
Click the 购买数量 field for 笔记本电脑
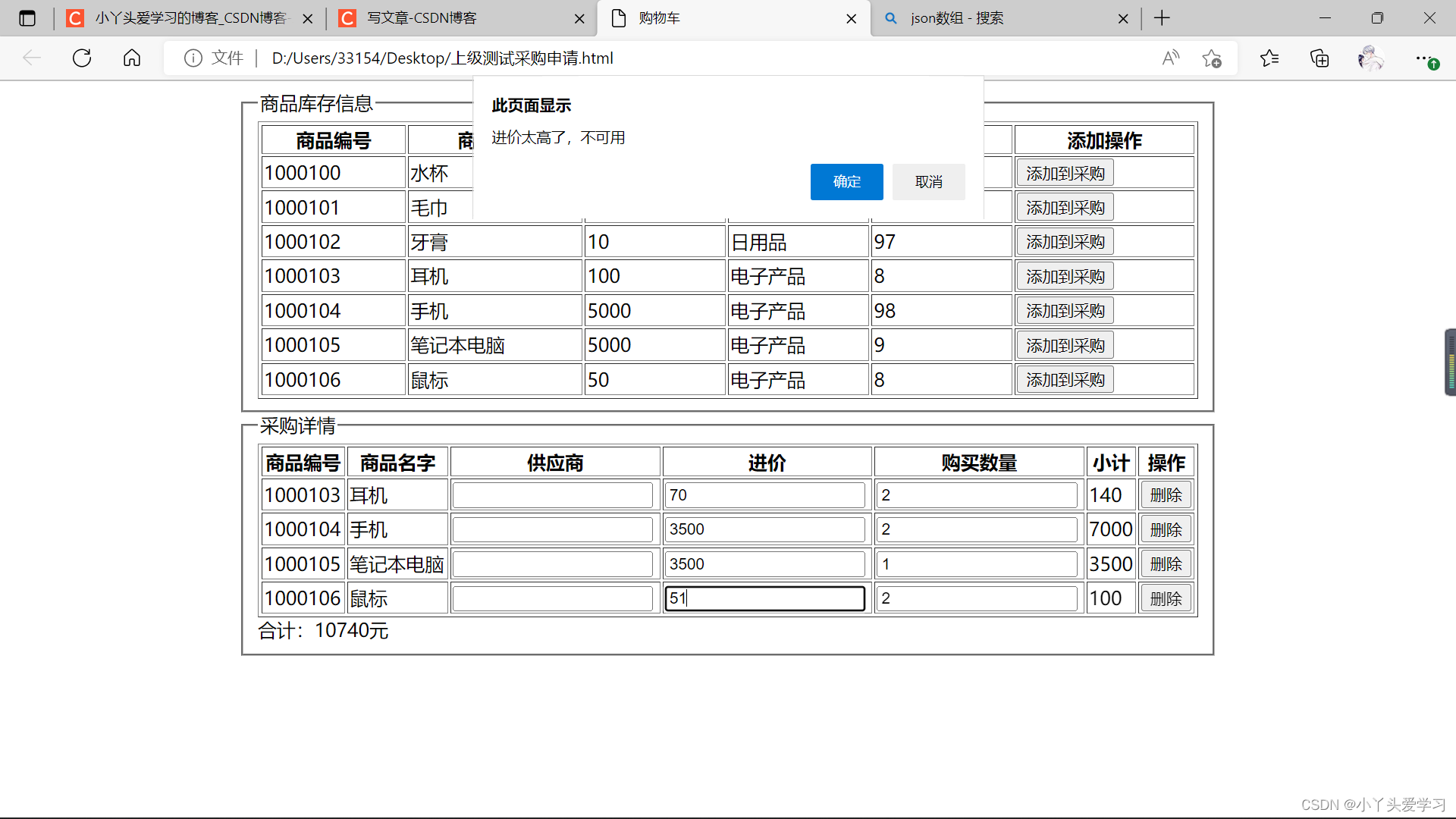(977, 564)
